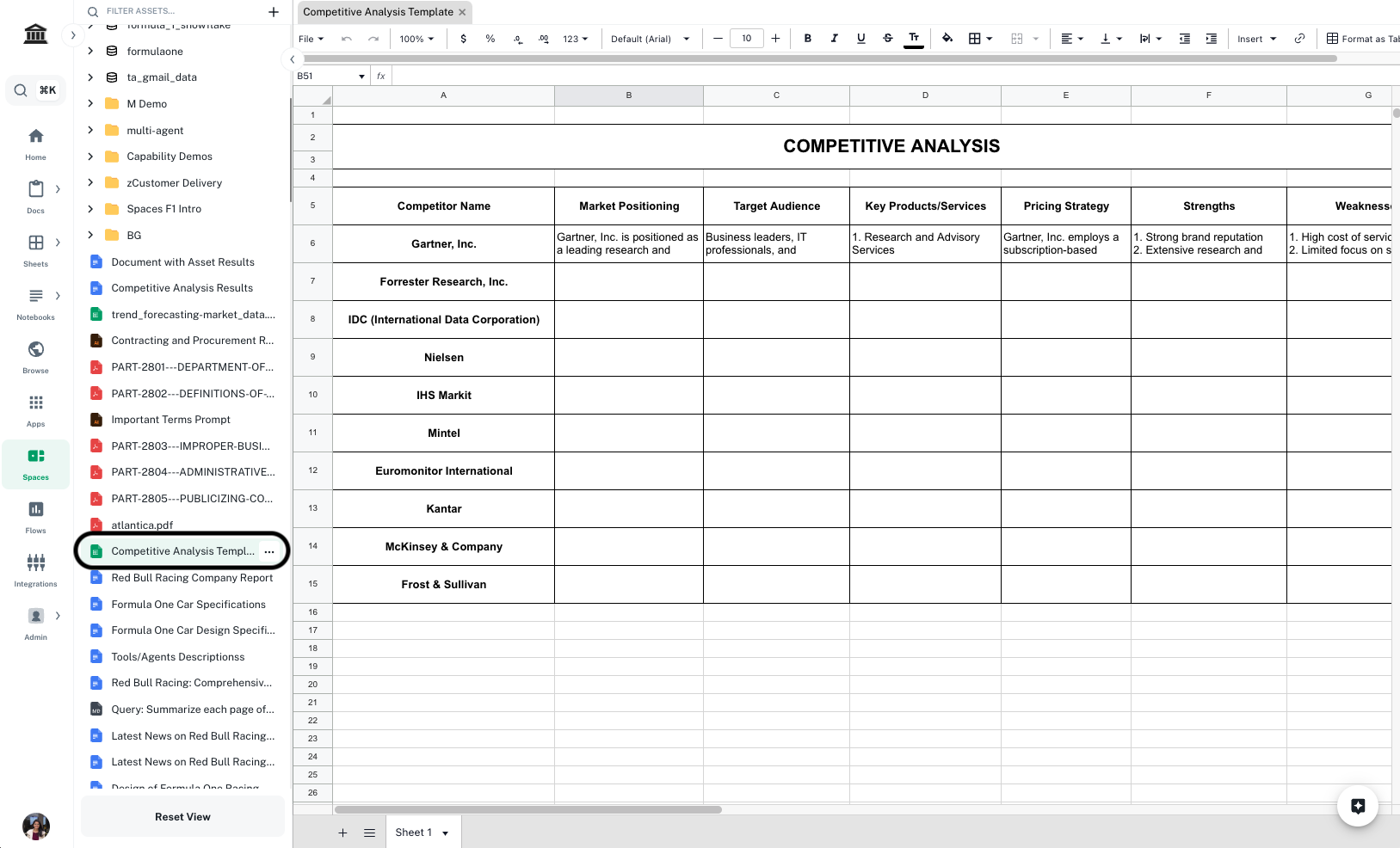
Task: Toggle bold formatting
Action: 807,39
